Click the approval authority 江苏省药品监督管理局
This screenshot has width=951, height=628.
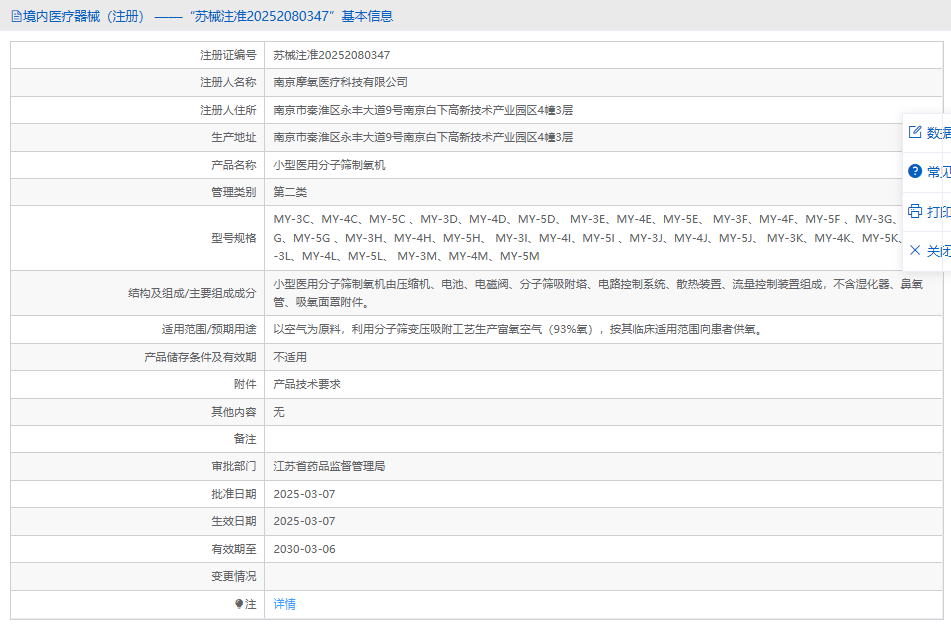tap(329, 466)
